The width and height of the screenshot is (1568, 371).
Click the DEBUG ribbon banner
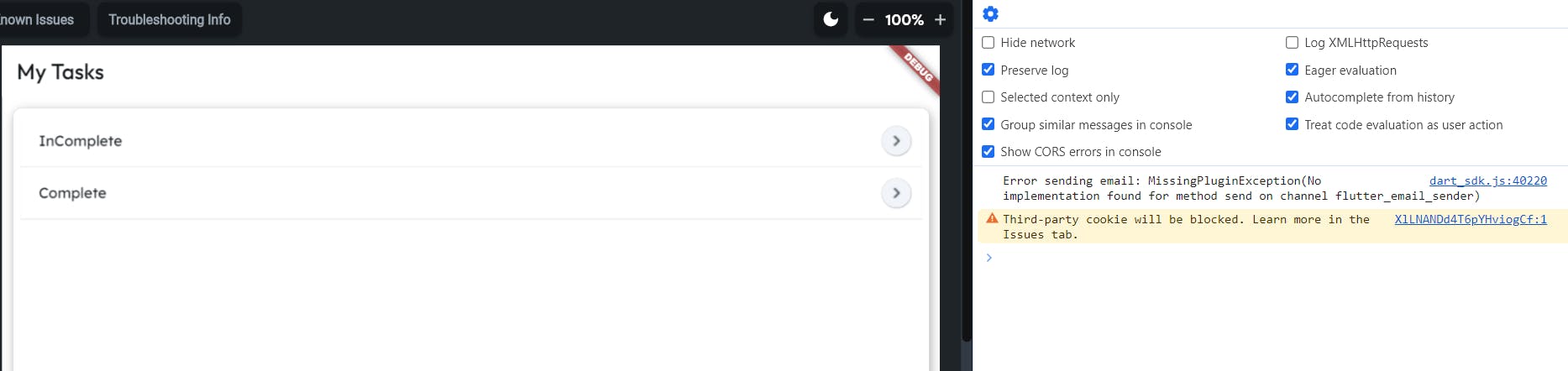(x=916, y=69)
